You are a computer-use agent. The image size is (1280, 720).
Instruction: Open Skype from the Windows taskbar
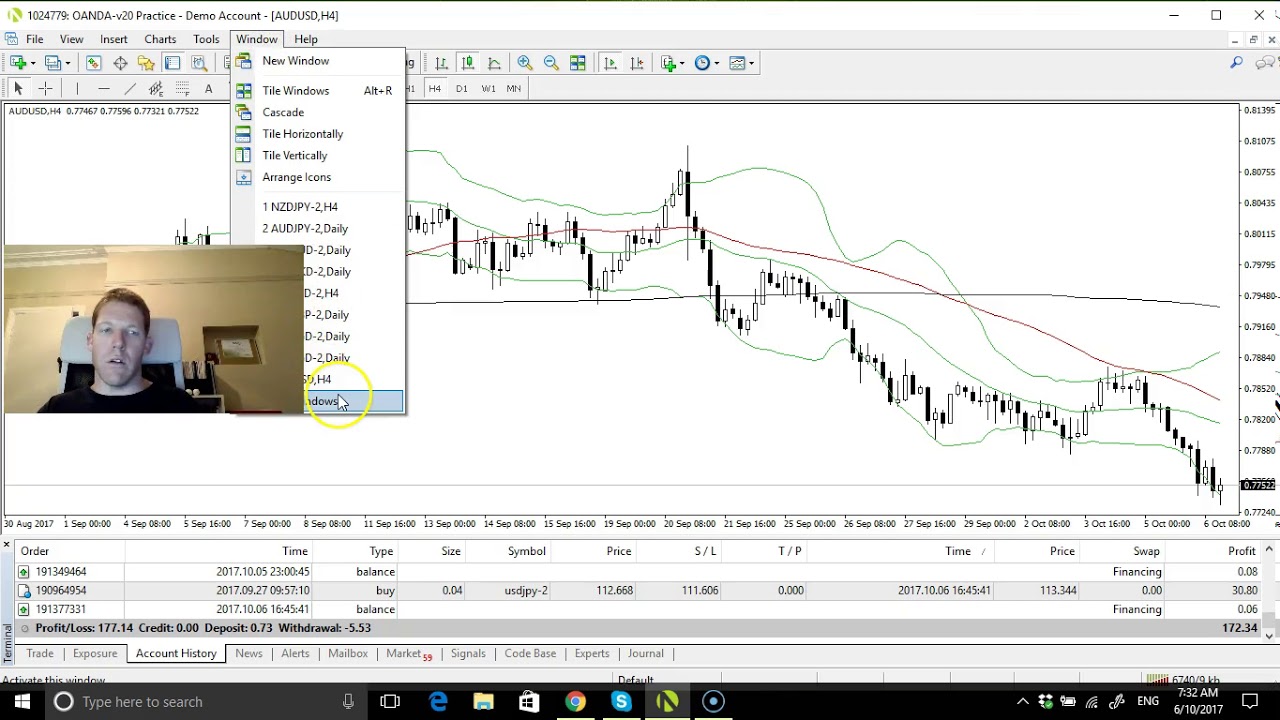point(621,701)
